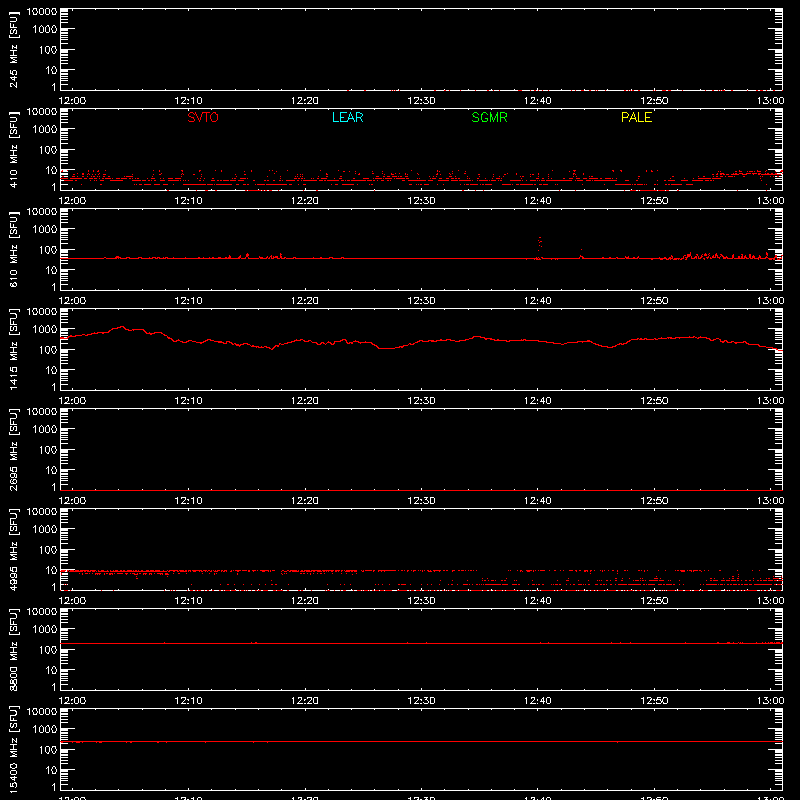Click the 12:10 time label under 245 MHz panel

pyautogui.click(x=188, y=101)
